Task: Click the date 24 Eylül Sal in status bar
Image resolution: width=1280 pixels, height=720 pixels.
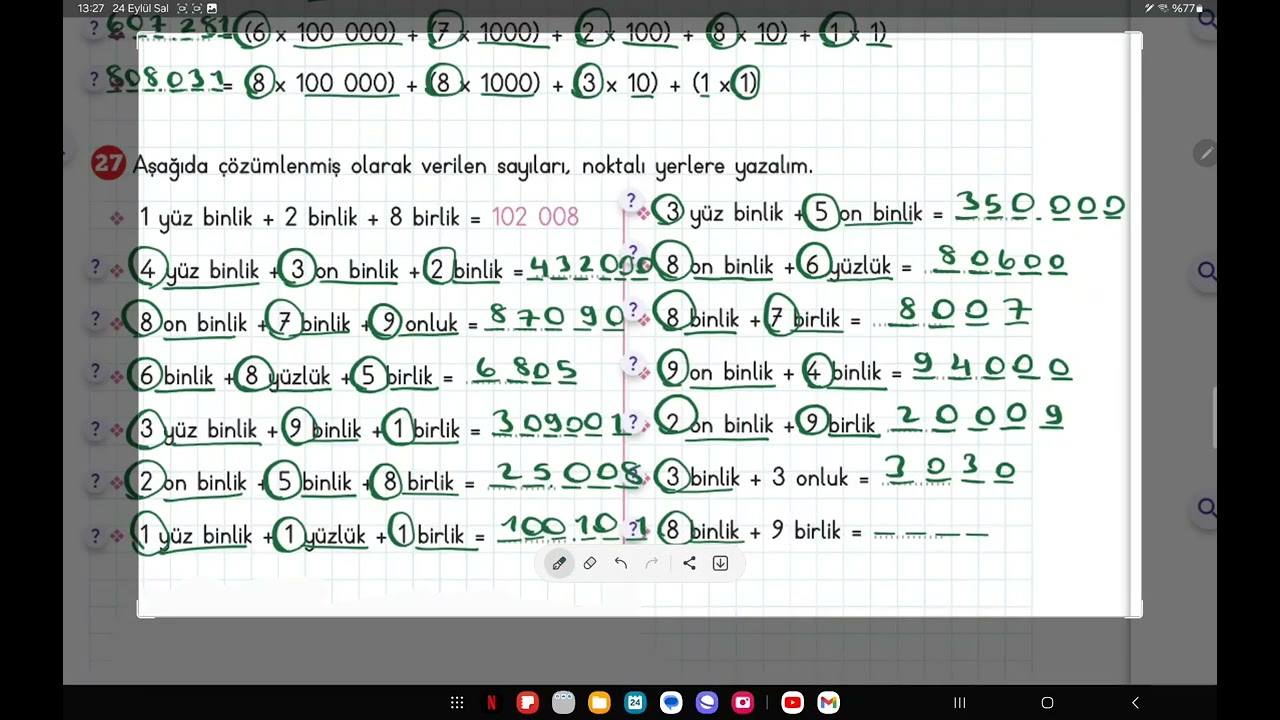Action: tap(141, 8)
